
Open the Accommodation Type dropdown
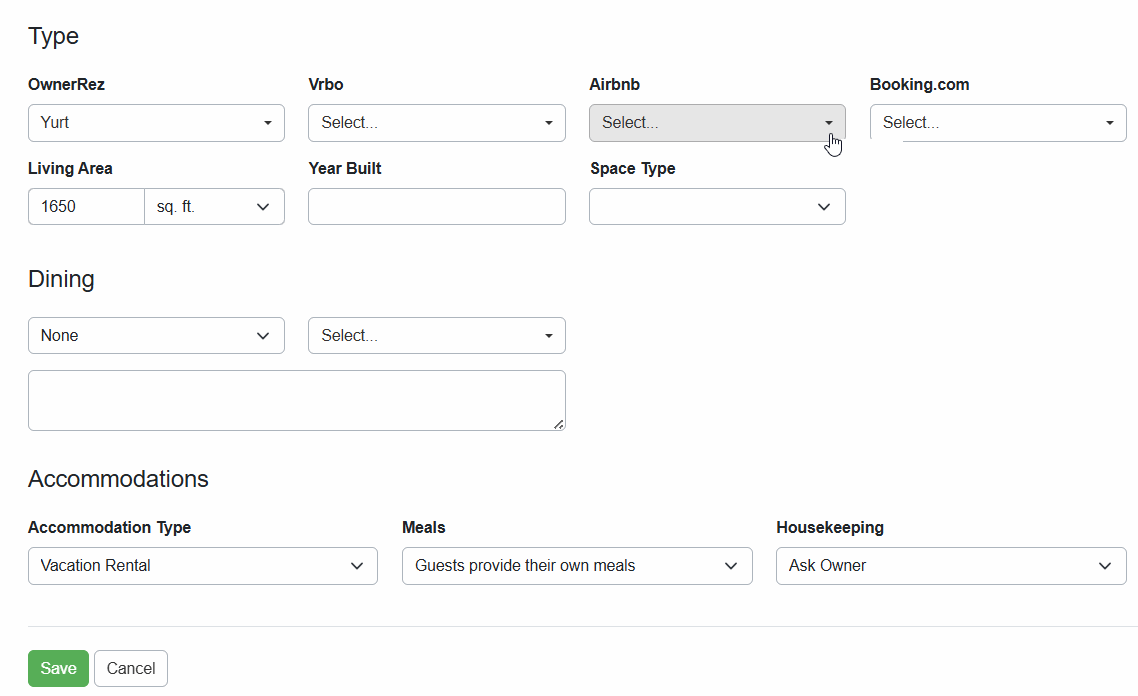203,565
